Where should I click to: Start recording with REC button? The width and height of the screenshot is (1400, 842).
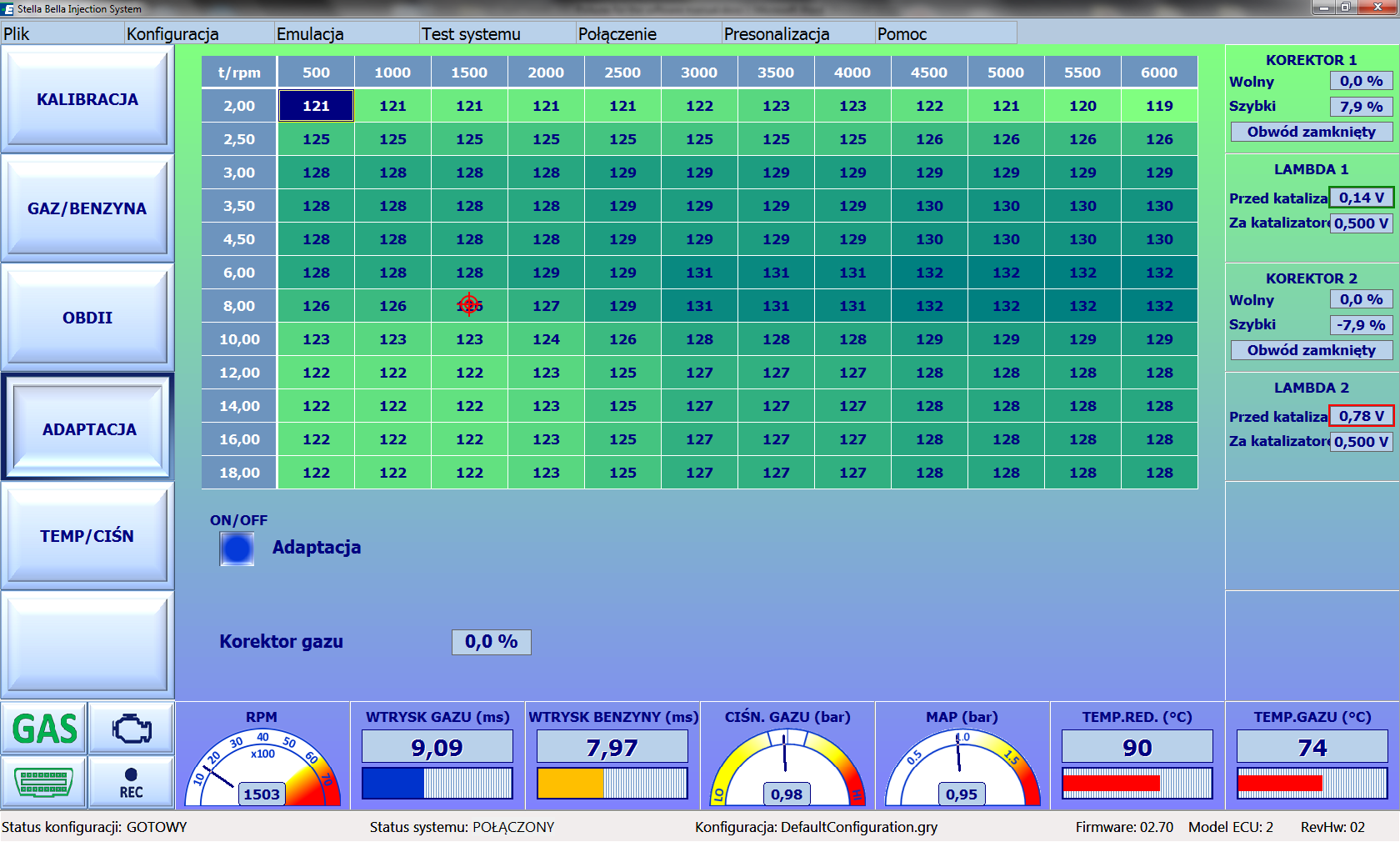click(132, 782)
